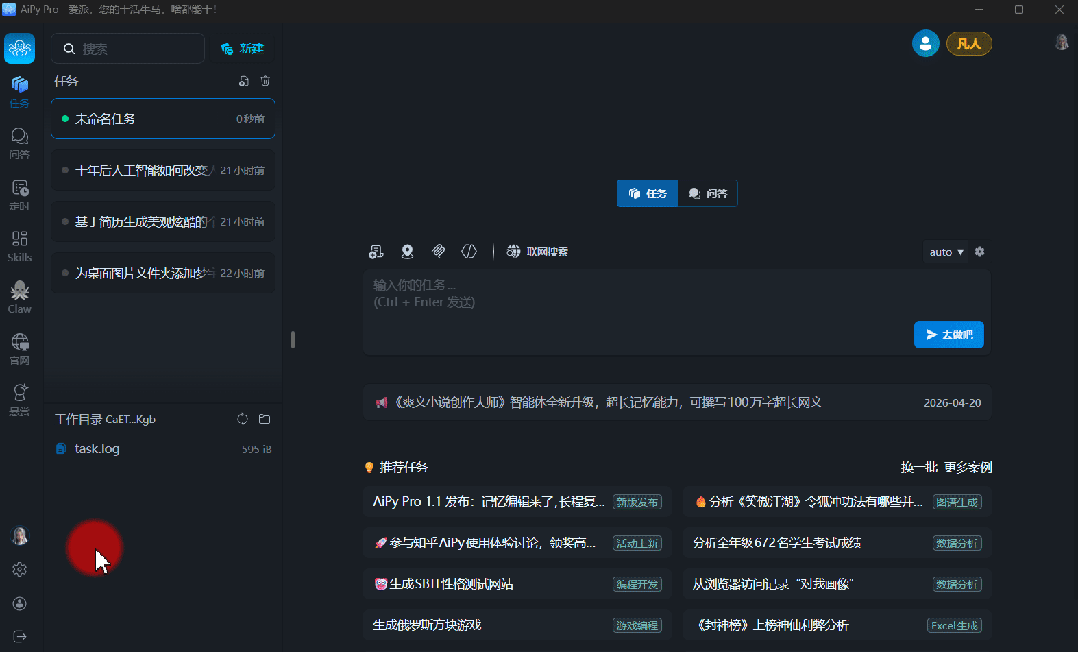
Task: Select the 未命名任务 task entry
Action: click(163, 119)
